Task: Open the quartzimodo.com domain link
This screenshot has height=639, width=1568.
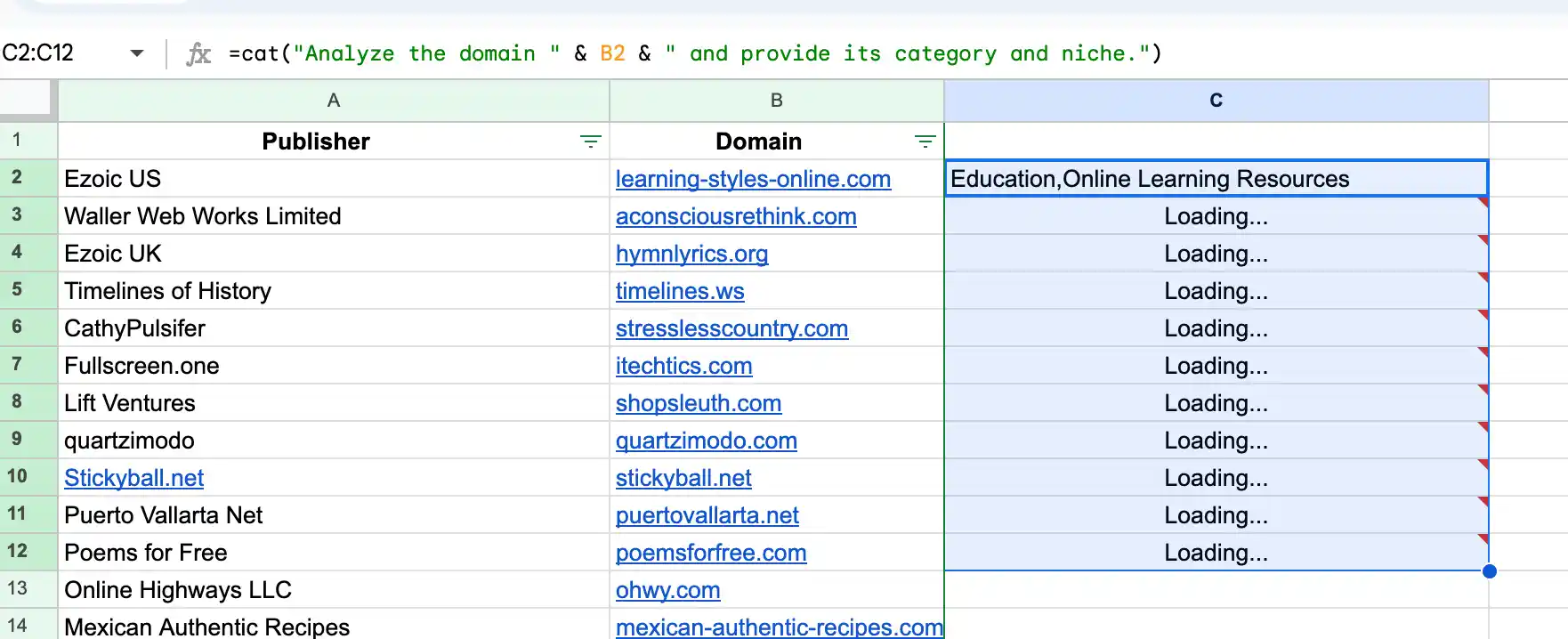Action: (707, 441)
